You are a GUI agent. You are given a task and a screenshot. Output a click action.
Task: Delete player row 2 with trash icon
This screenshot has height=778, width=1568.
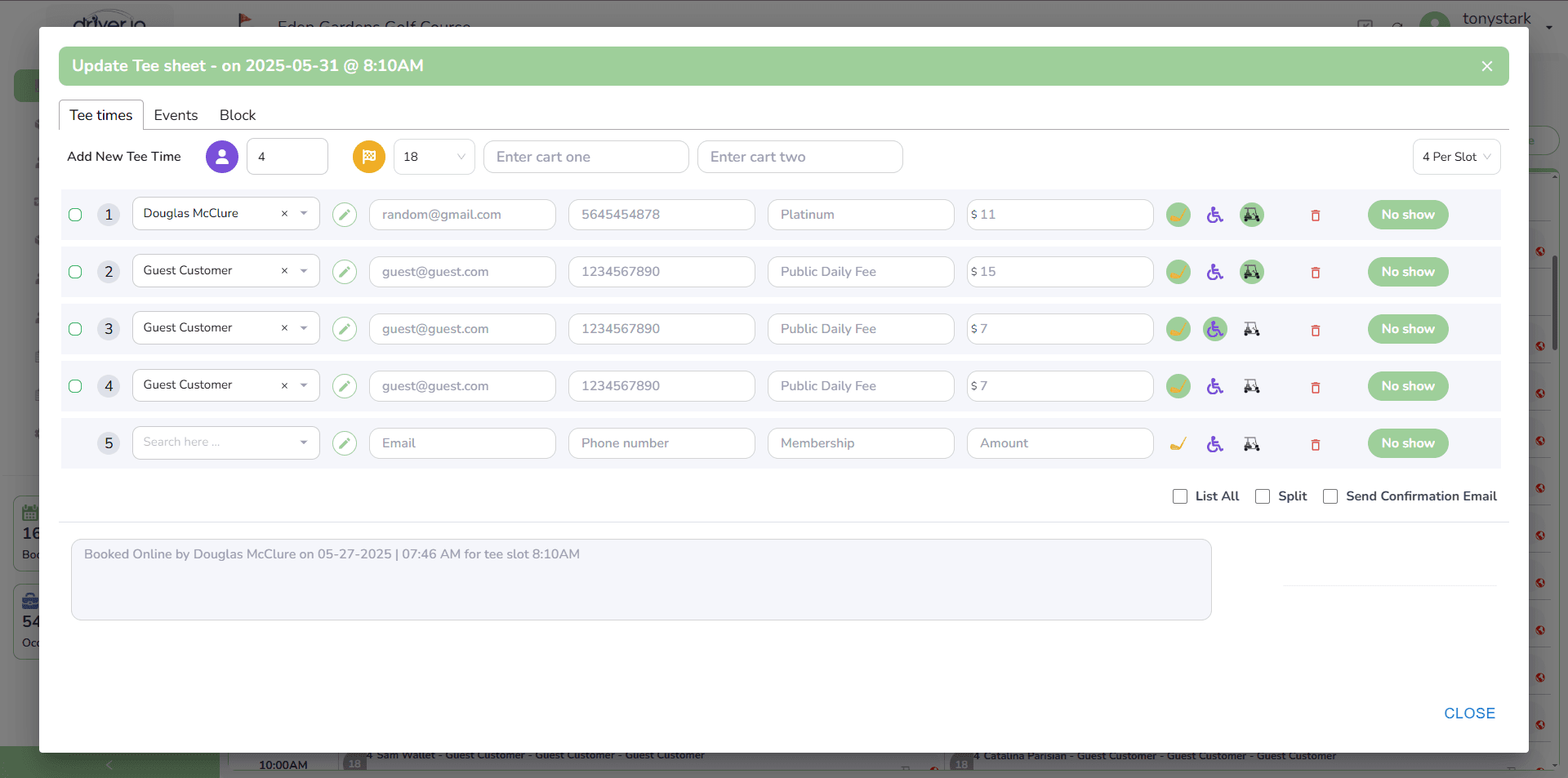(x=1316, y=273)
